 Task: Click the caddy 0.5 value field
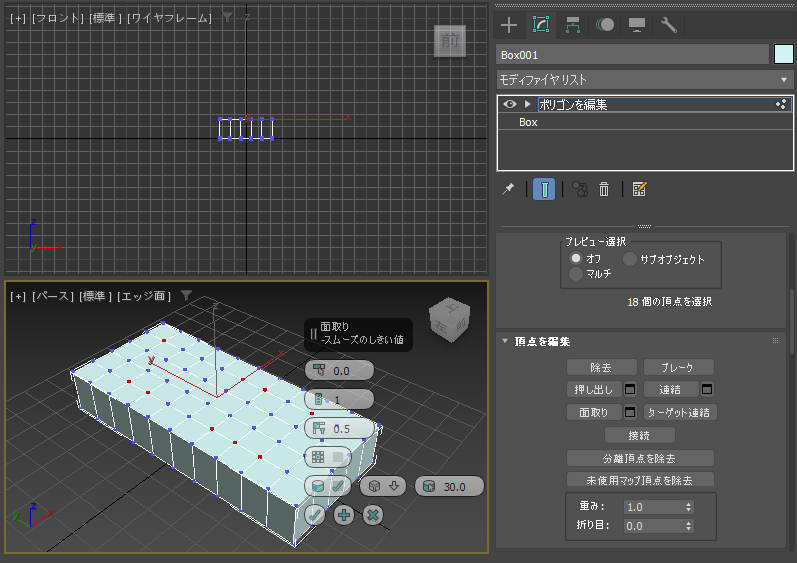(339, 428)
